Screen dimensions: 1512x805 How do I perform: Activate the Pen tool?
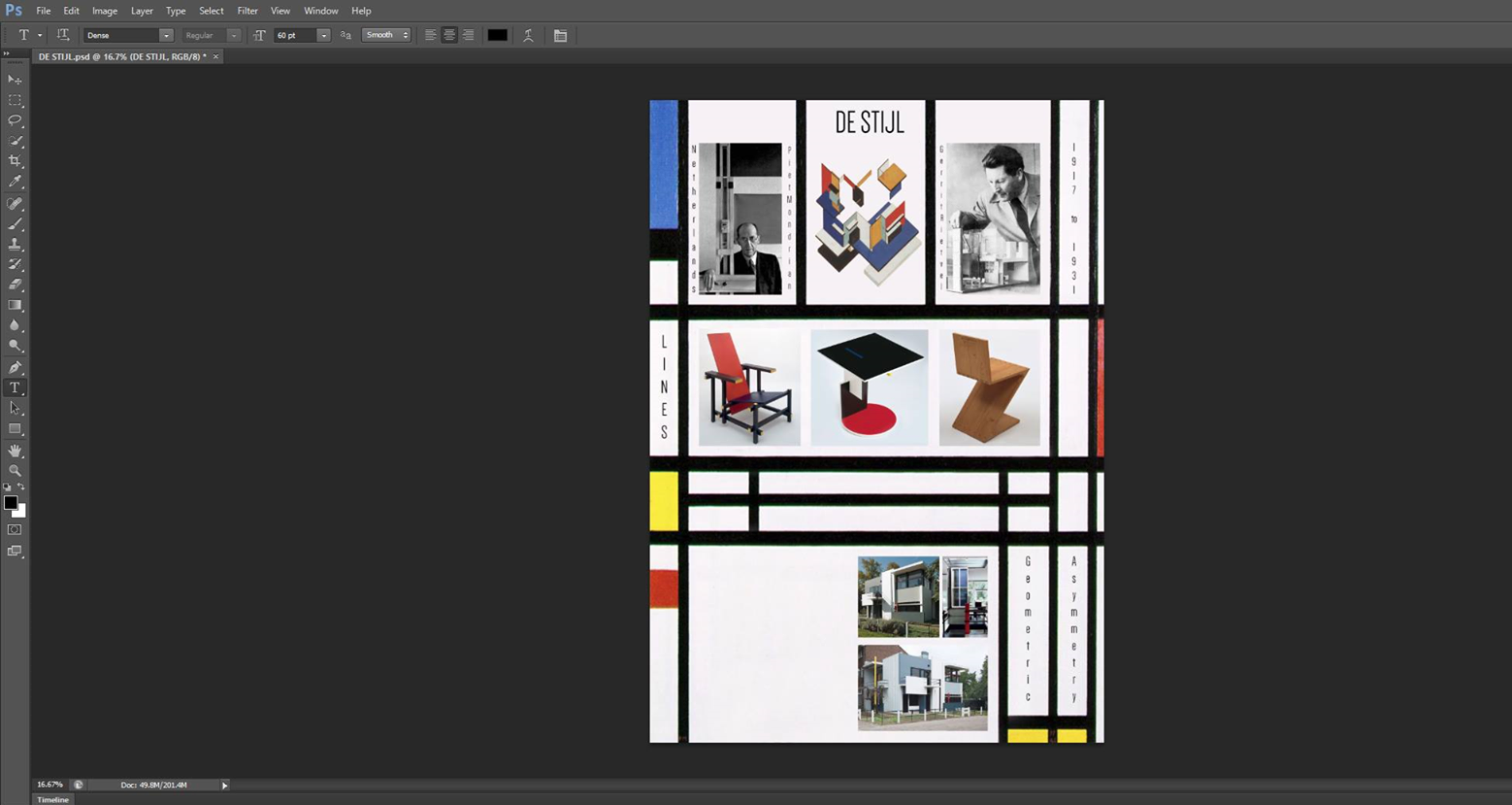tap(15, 366)
